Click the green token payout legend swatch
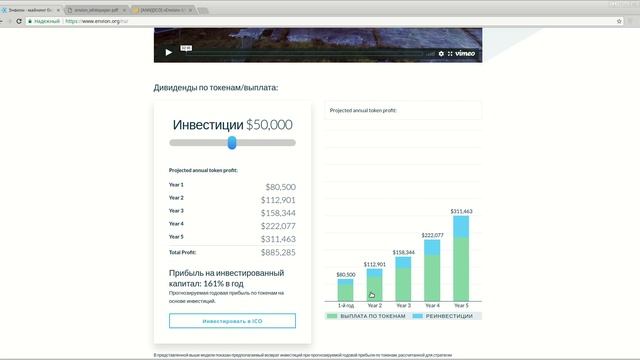 (332, 316)
